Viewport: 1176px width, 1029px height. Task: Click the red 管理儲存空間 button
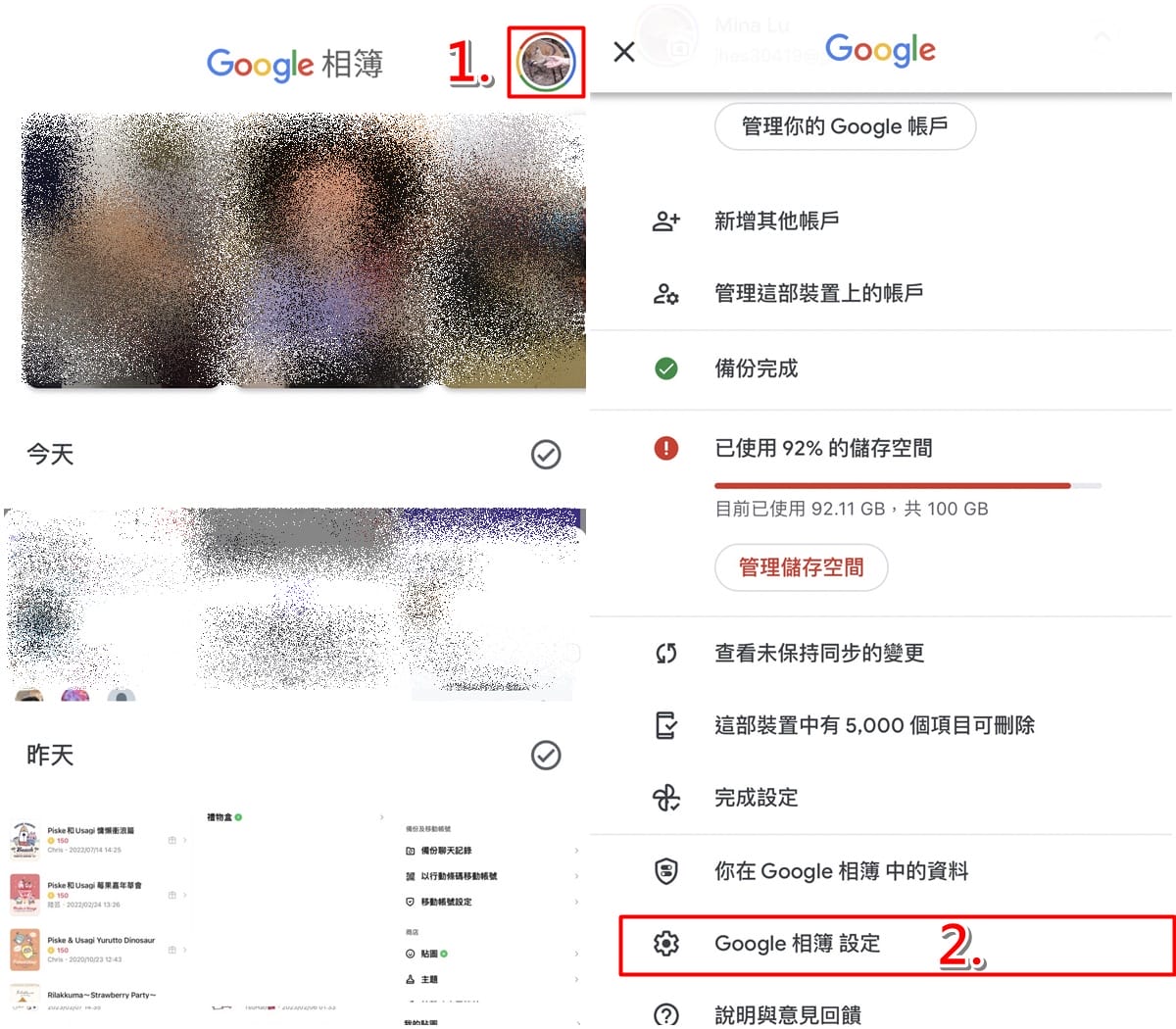(x=801, y=567)
